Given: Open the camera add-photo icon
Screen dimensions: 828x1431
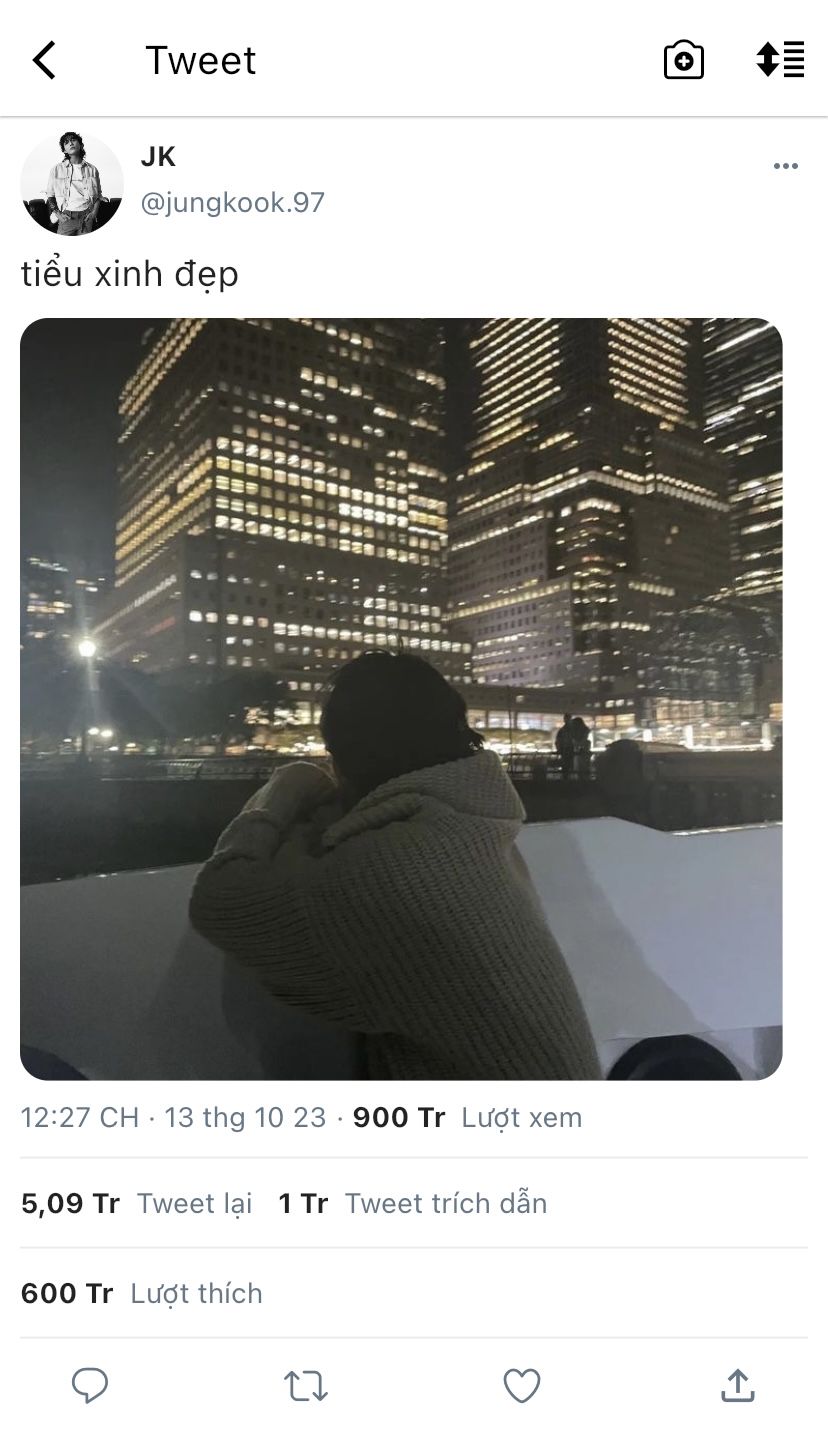Looking at the screenshot, I should [x=684, y=60].
